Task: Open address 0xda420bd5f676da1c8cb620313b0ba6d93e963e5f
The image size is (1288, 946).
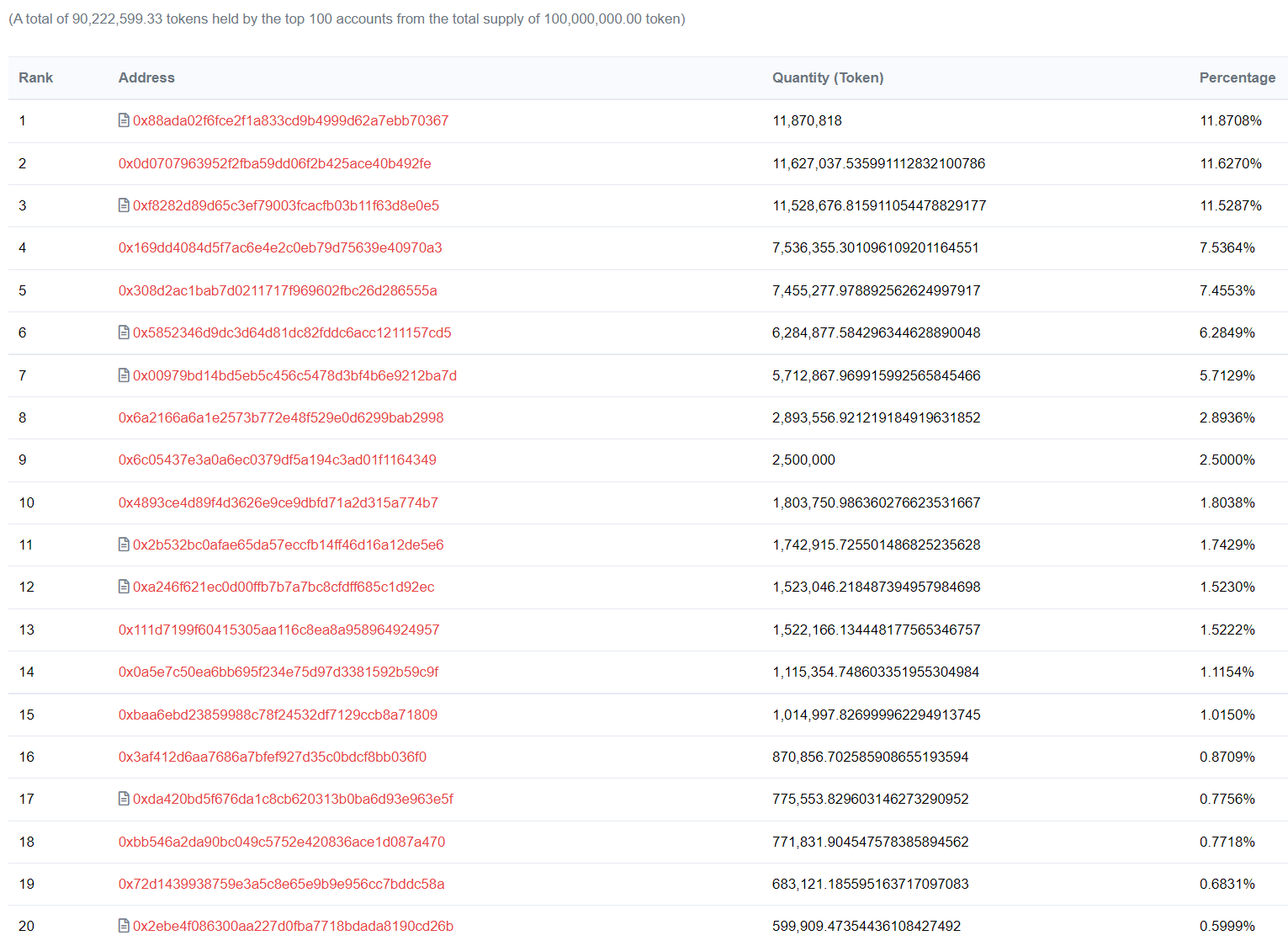Action: point(293,799)
